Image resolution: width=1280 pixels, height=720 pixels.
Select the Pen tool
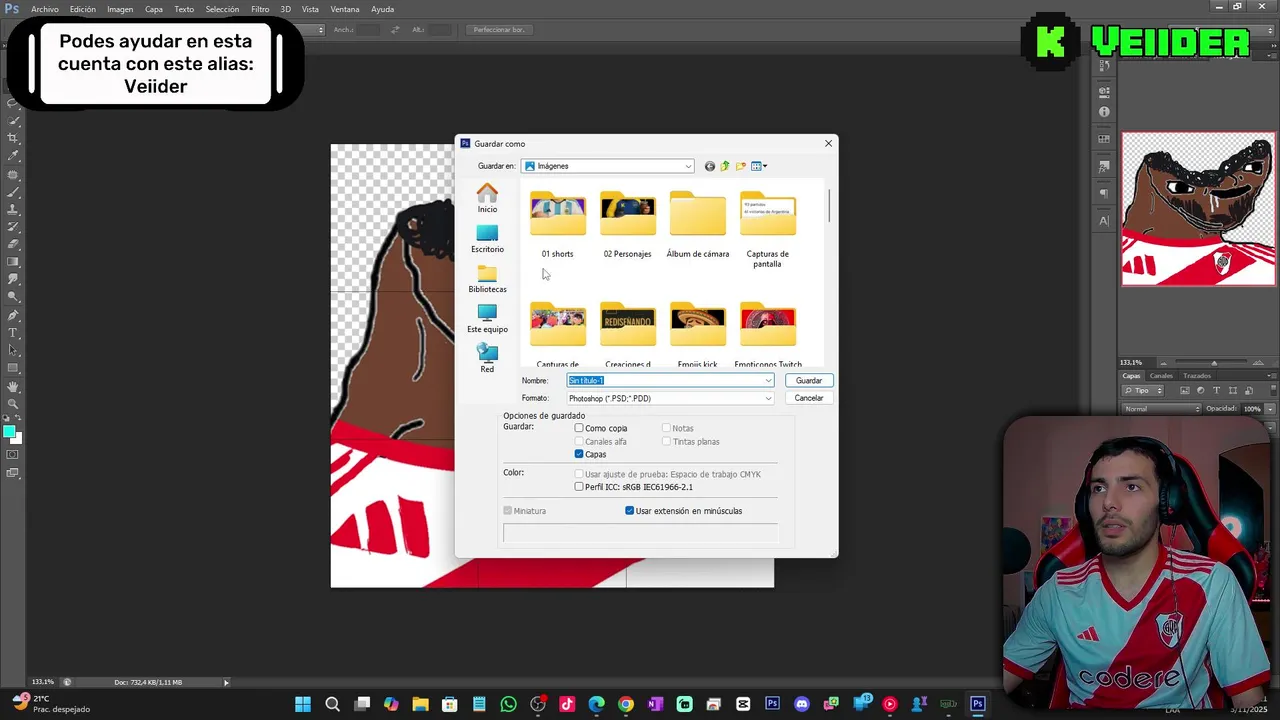13,316
